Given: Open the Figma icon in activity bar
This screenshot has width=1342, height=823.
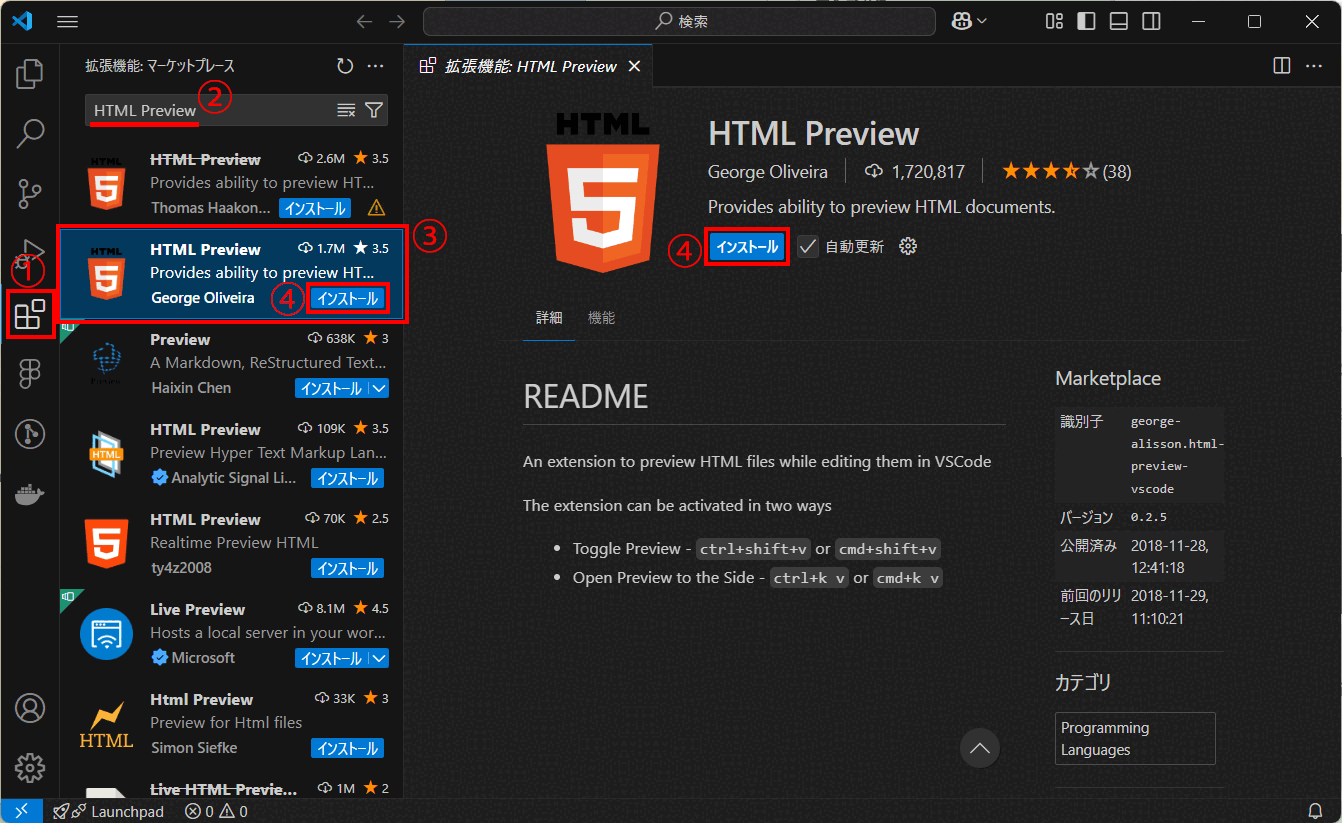Looking at the screenshot, I should click(x=30, y=374).
